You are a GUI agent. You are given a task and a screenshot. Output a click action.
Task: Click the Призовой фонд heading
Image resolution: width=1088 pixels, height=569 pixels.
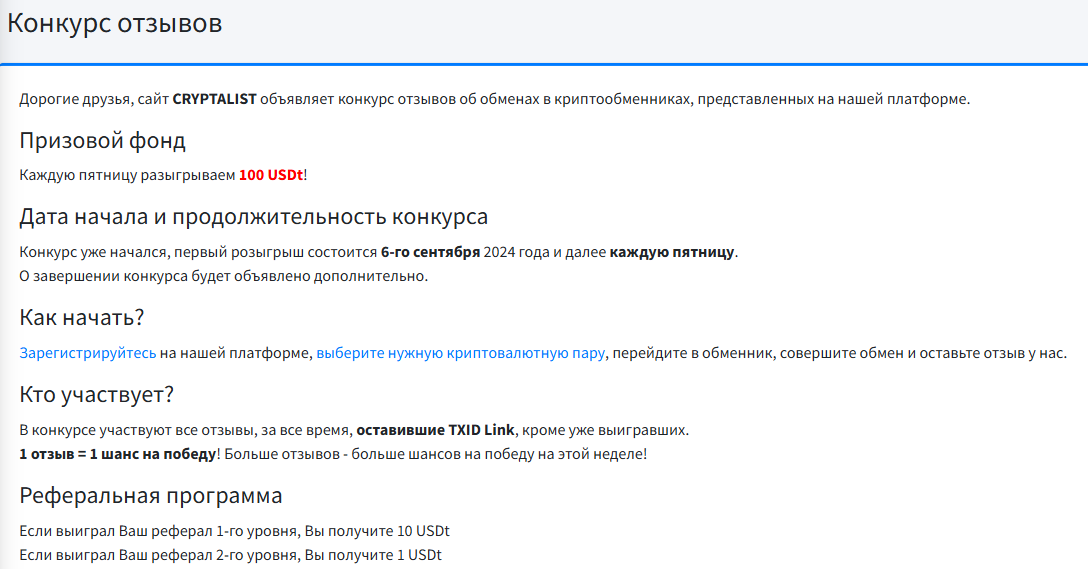[x=102, y=141]
